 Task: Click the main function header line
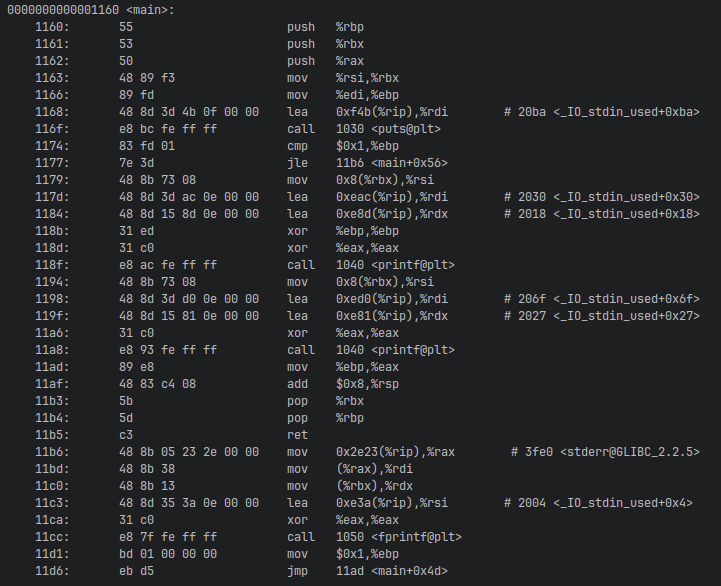click(x=91, y=10)
